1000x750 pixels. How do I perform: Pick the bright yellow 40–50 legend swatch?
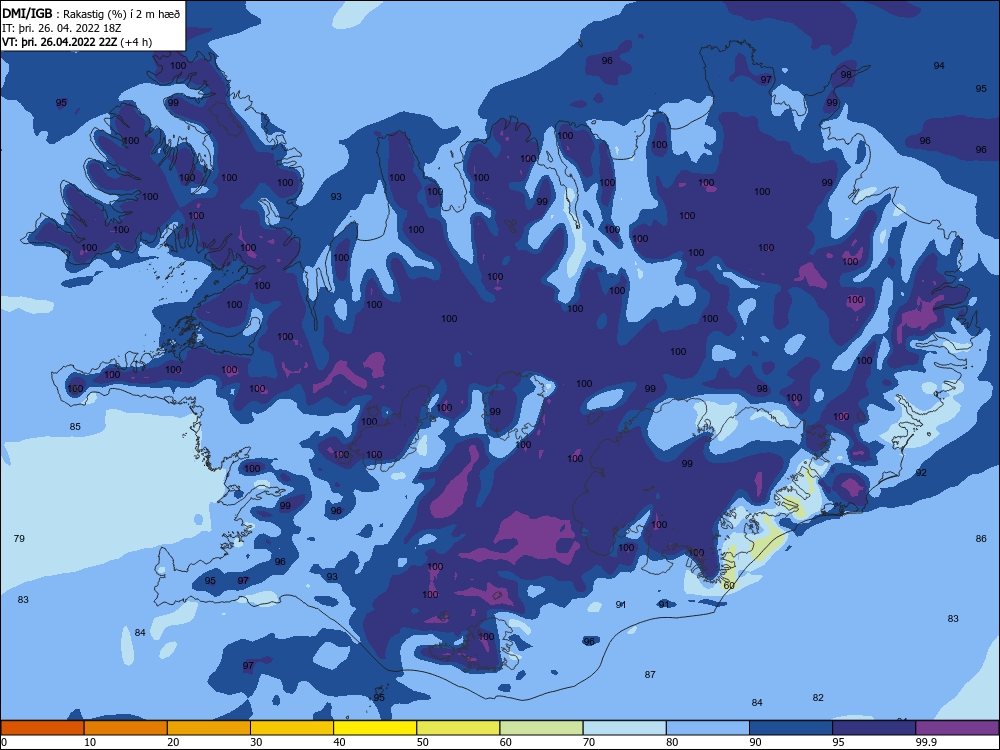pyautogui.click(x=375, y=728)
